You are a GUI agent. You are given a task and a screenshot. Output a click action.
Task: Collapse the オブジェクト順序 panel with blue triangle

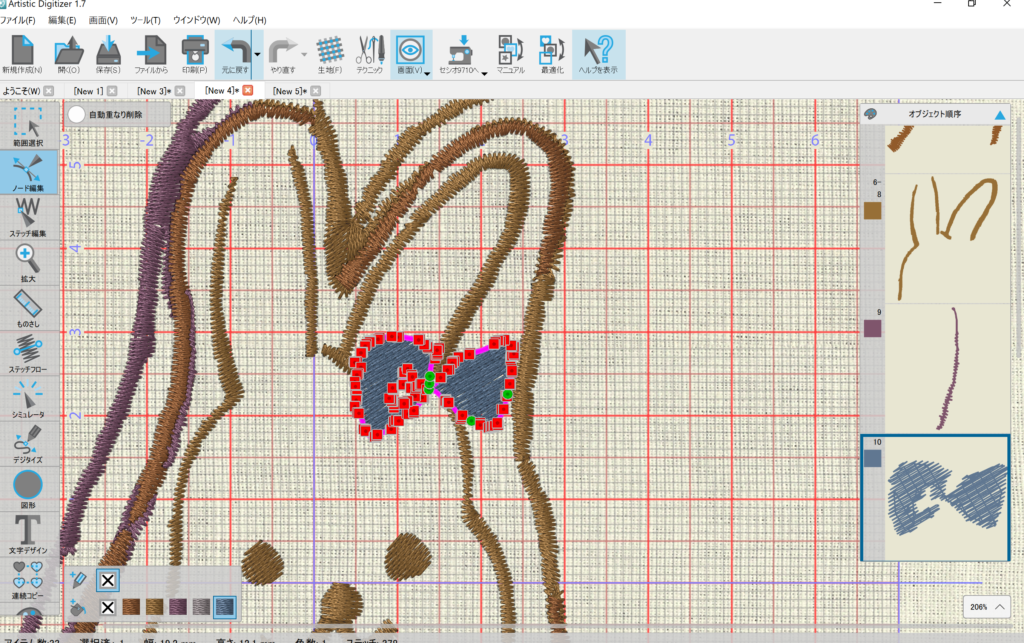click(999, 115)
